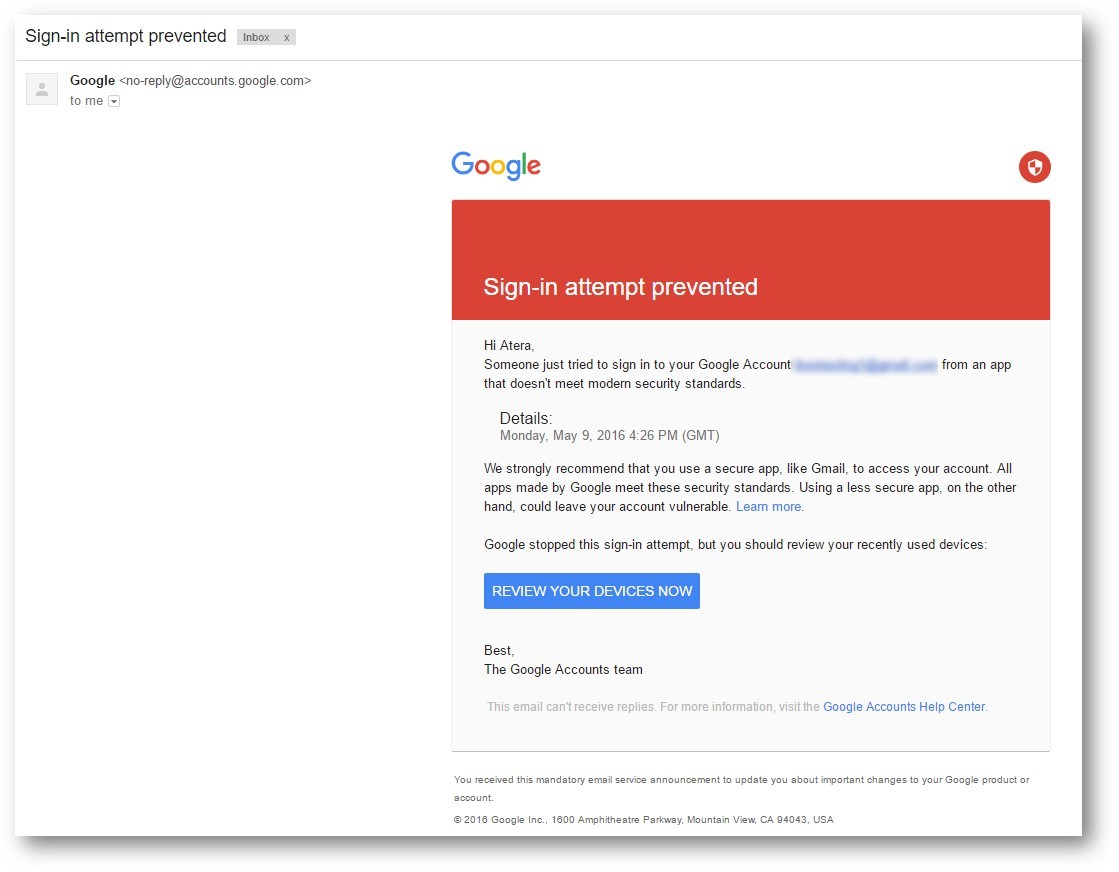This screenshot has width=1119, height=872.
Task: Click the email subject line at top
Action: 126,36
